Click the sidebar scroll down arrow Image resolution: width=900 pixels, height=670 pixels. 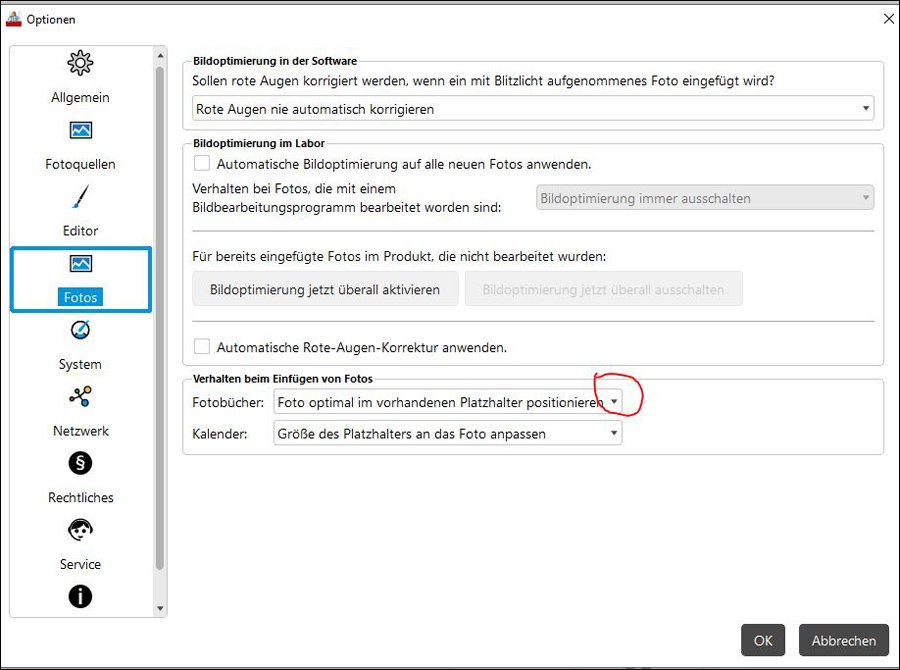click(160, 609)
